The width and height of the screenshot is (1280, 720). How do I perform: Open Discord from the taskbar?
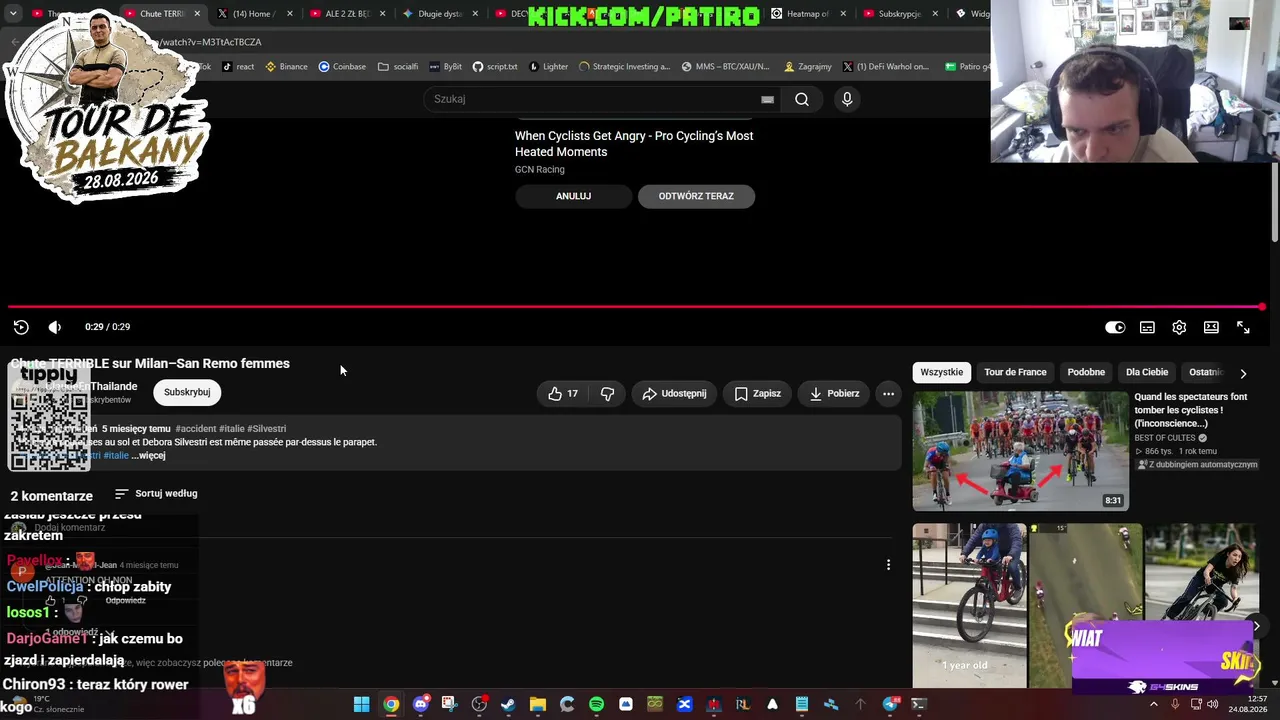(x=421, y=704)
